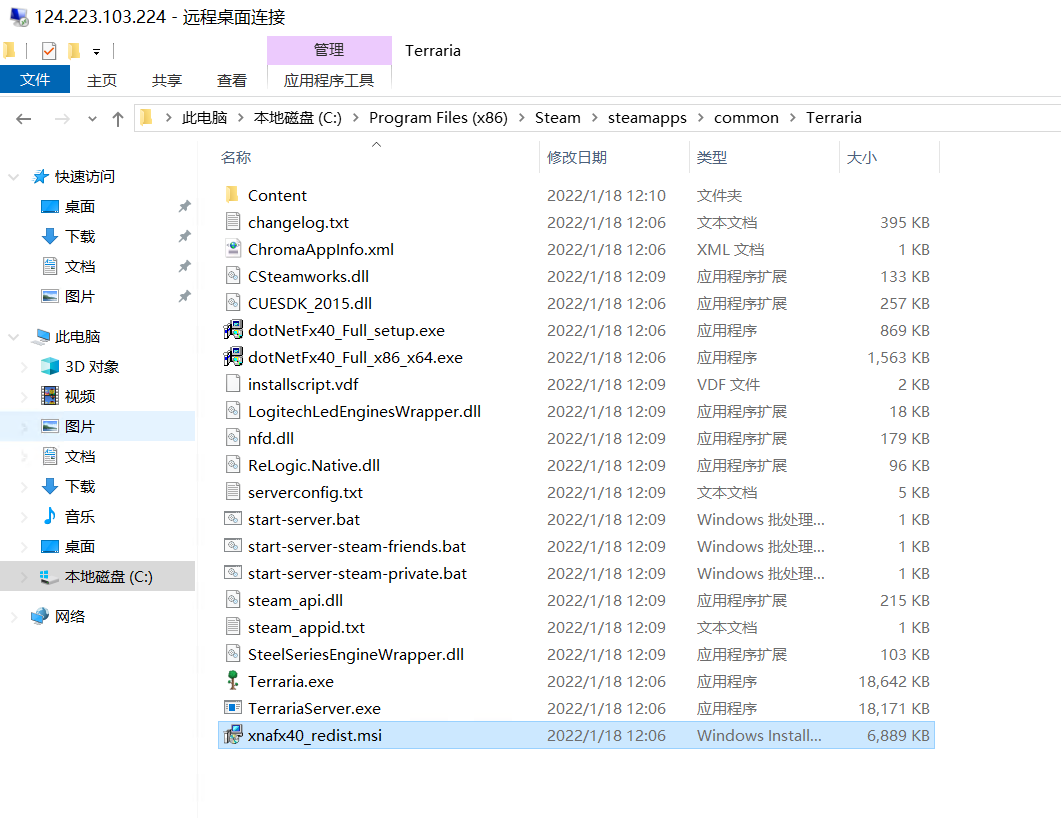
Task: Click the CSteamworks.dll file icon
Action: click(x=232, y=276)
